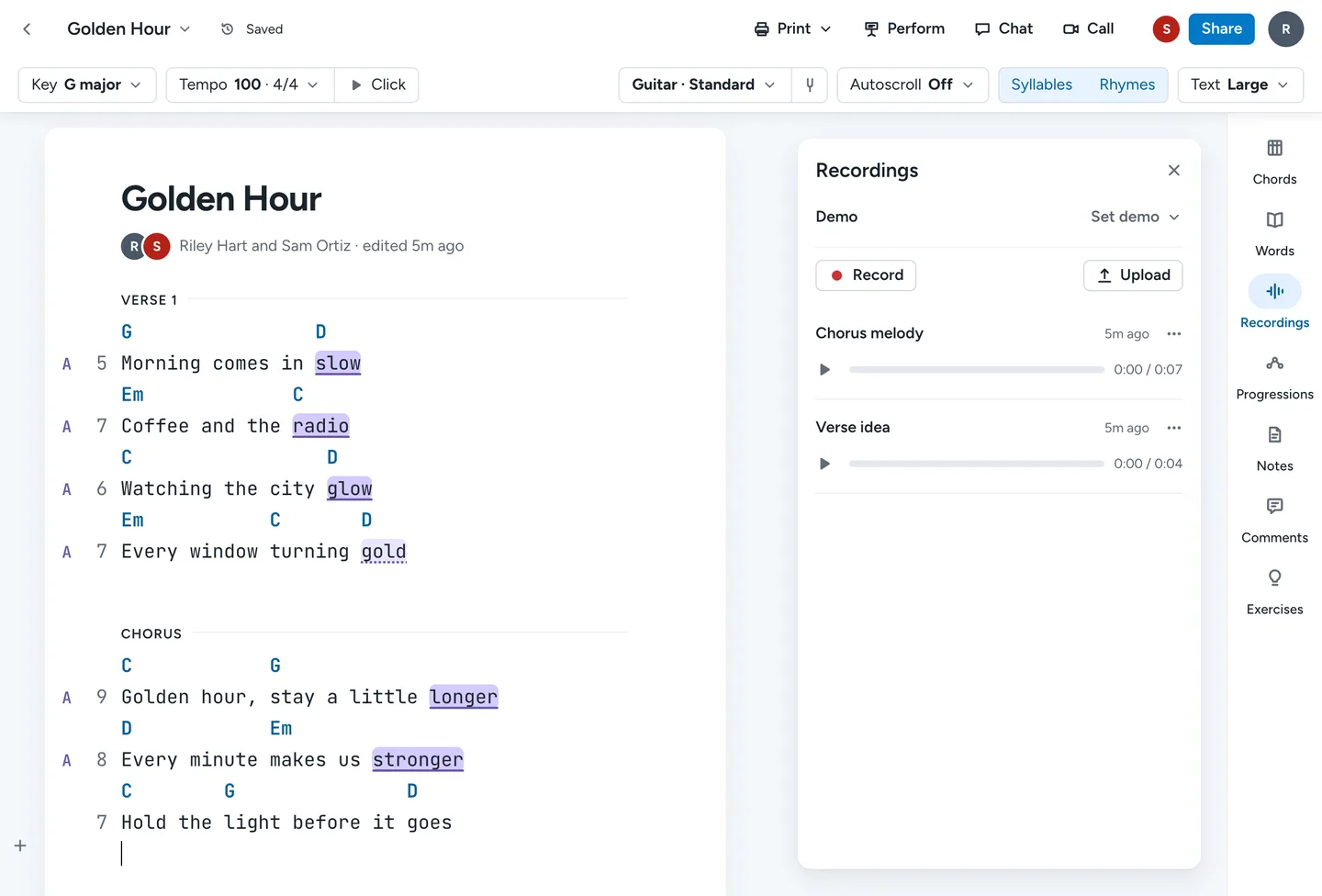Viewport: 1322px width, 896px height.
Task: Open the Autoscroll Off dropdown
Action: tap(913, 84)
